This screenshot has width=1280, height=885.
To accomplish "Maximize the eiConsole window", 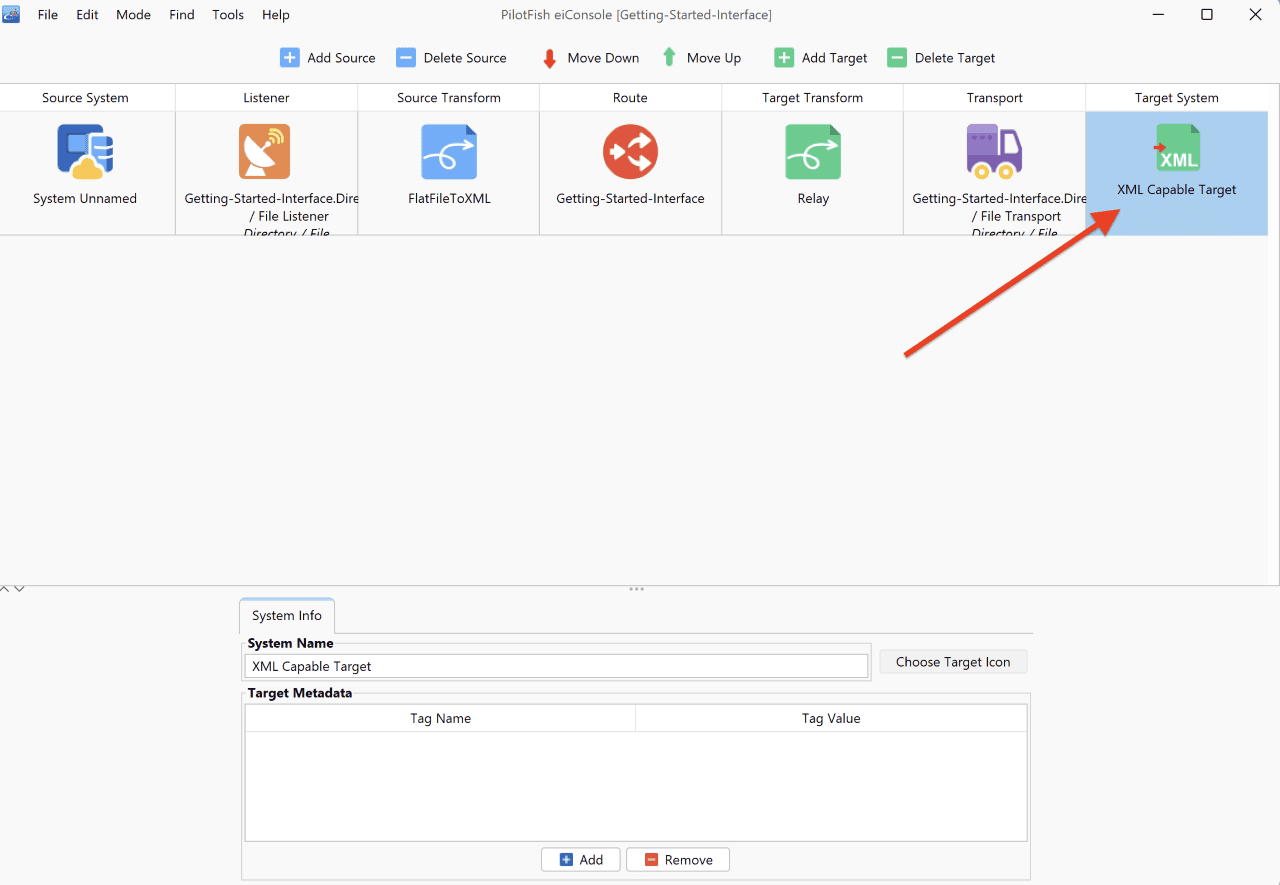I will [x=1207, y=15].
